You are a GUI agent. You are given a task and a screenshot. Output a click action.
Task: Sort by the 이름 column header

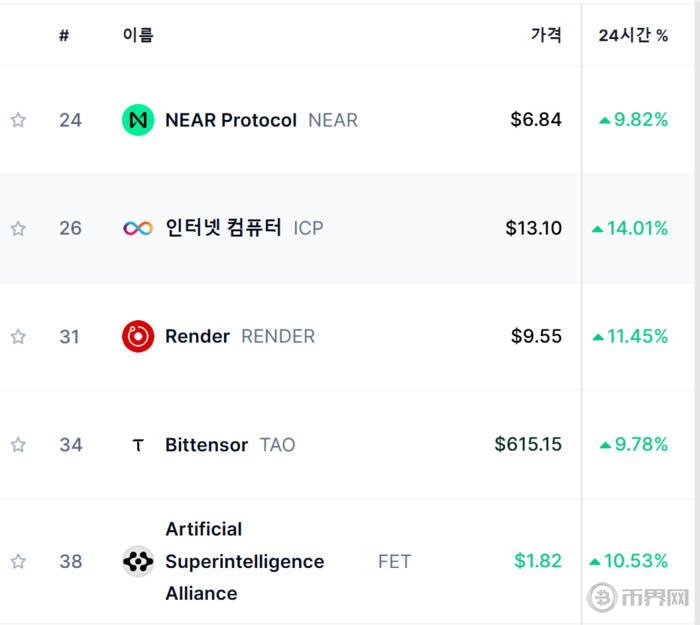[x=138, y=35]
